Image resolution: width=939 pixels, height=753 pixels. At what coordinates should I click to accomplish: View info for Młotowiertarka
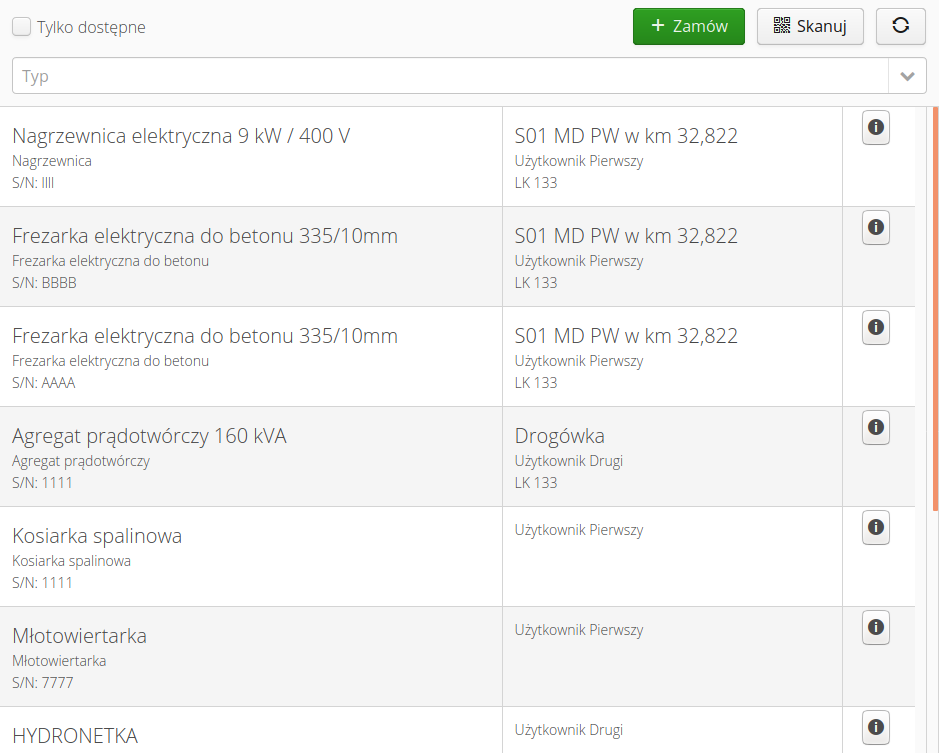coord(875,628)
